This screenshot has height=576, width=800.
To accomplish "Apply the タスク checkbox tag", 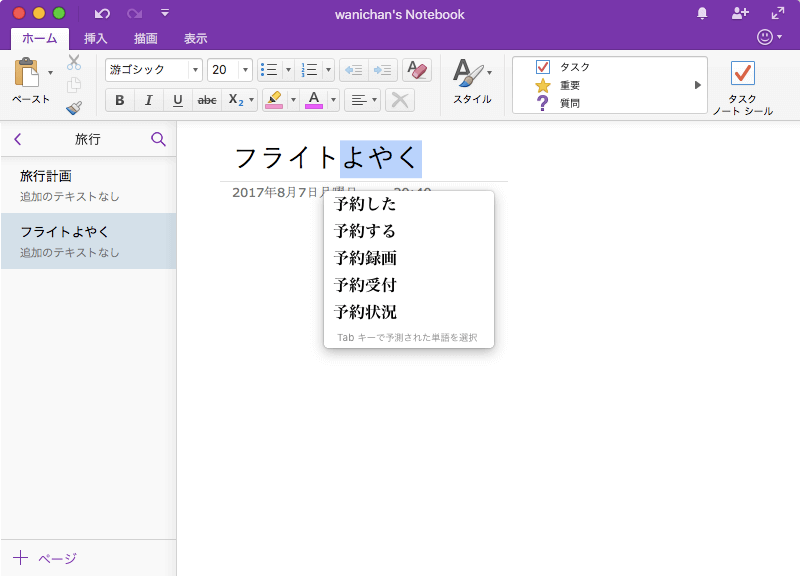I will tap(564, 67).
